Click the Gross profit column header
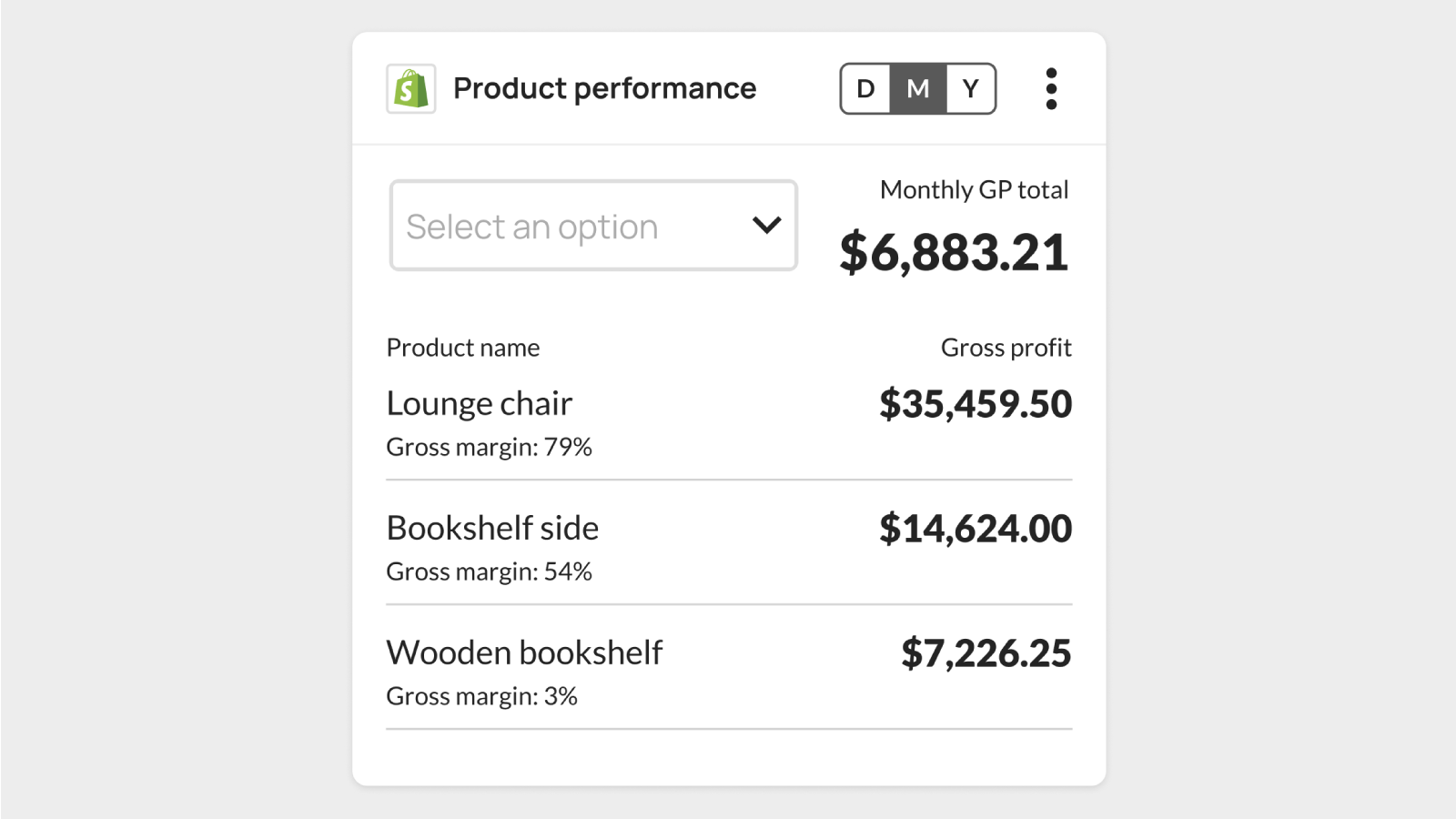This screenshot has width=1456, height=819. tap(1006, 348)
